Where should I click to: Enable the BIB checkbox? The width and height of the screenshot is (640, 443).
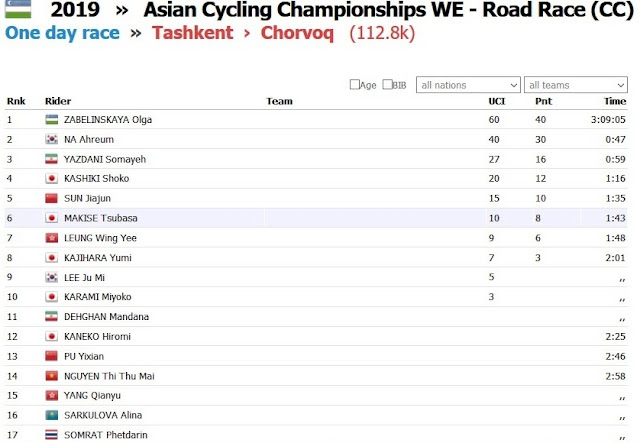coord(386,85)
